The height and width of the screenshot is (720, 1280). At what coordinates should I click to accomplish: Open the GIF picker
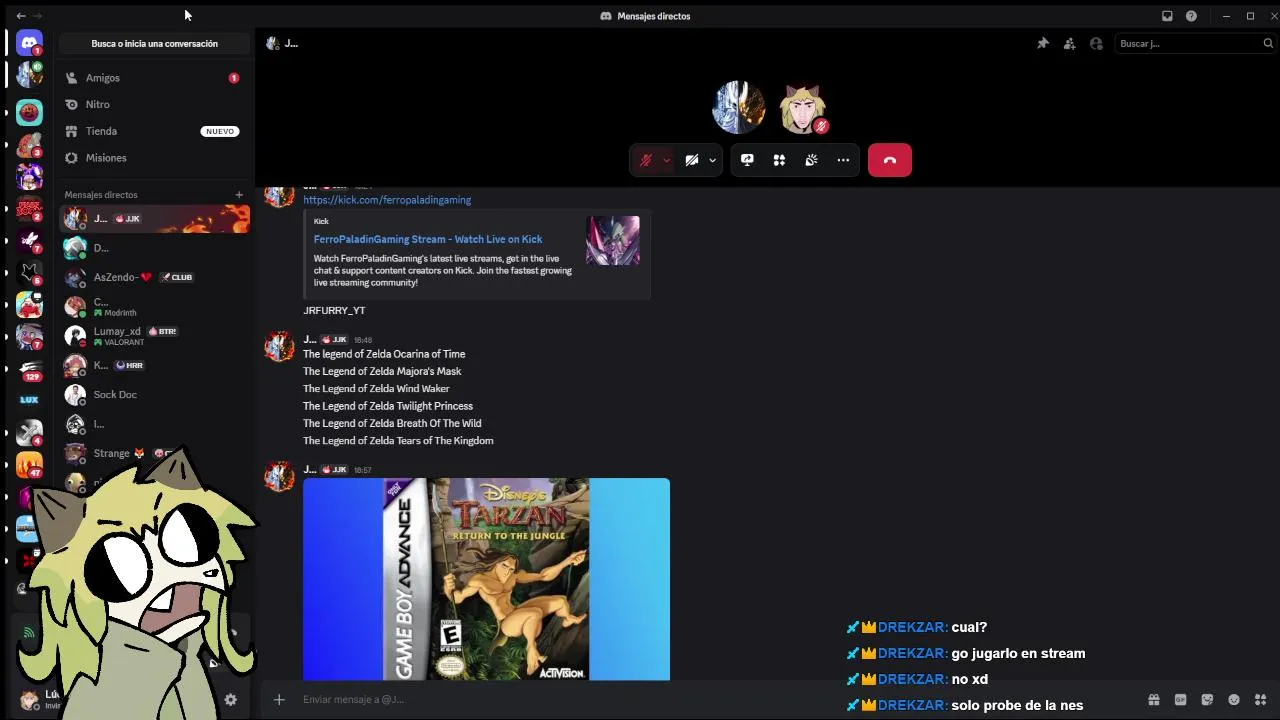point(1180,700)
